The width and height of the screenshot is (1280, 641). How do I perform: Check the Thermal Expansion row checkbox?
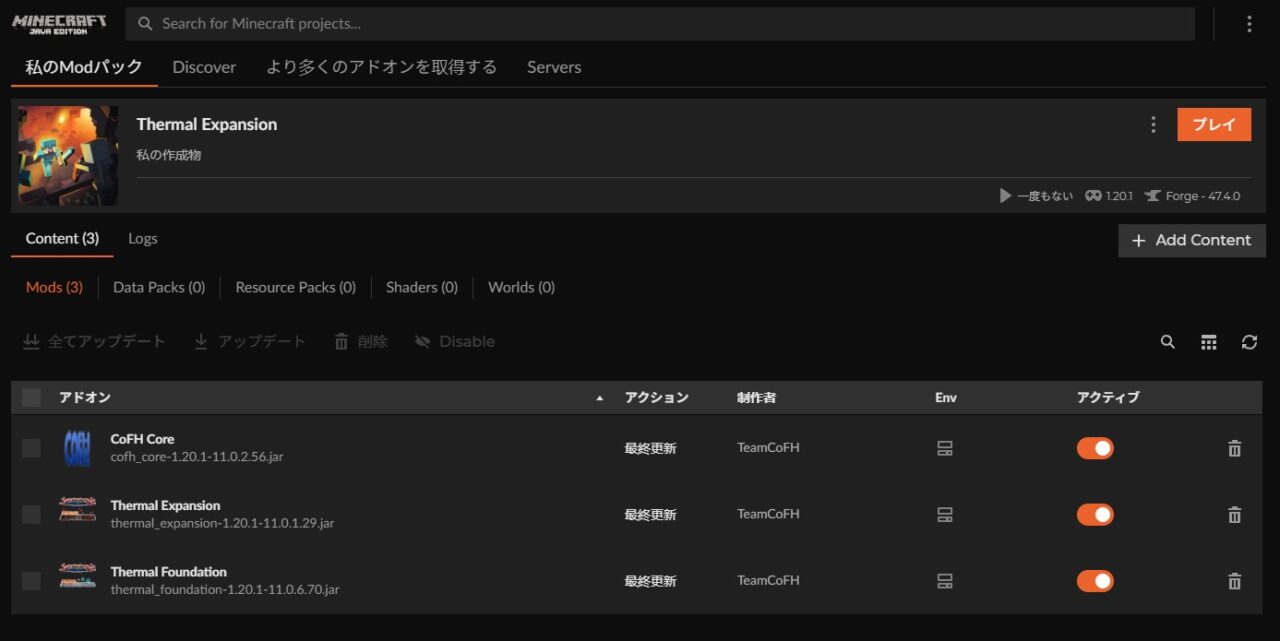click(31, 514)
